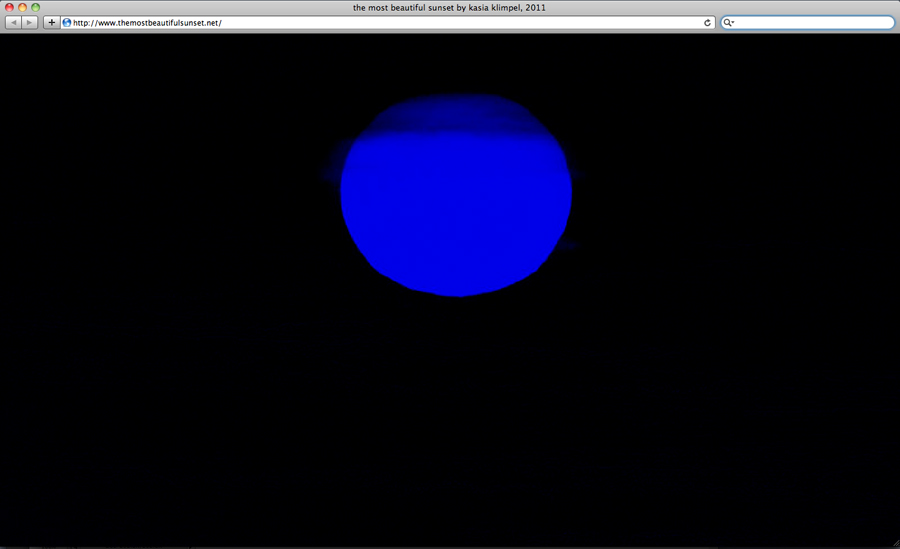This screenshot has height=549, width=900.
Task: Click the window title text
Action: (x=449, y=7)
